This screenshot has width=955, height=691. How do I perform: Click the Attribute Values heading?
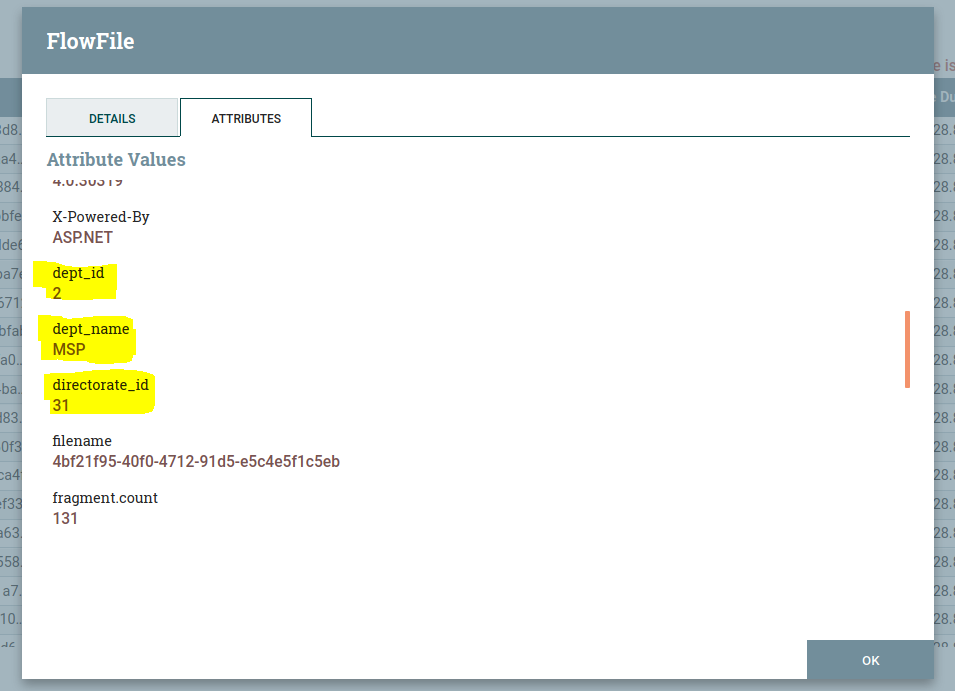pos(116,159)
